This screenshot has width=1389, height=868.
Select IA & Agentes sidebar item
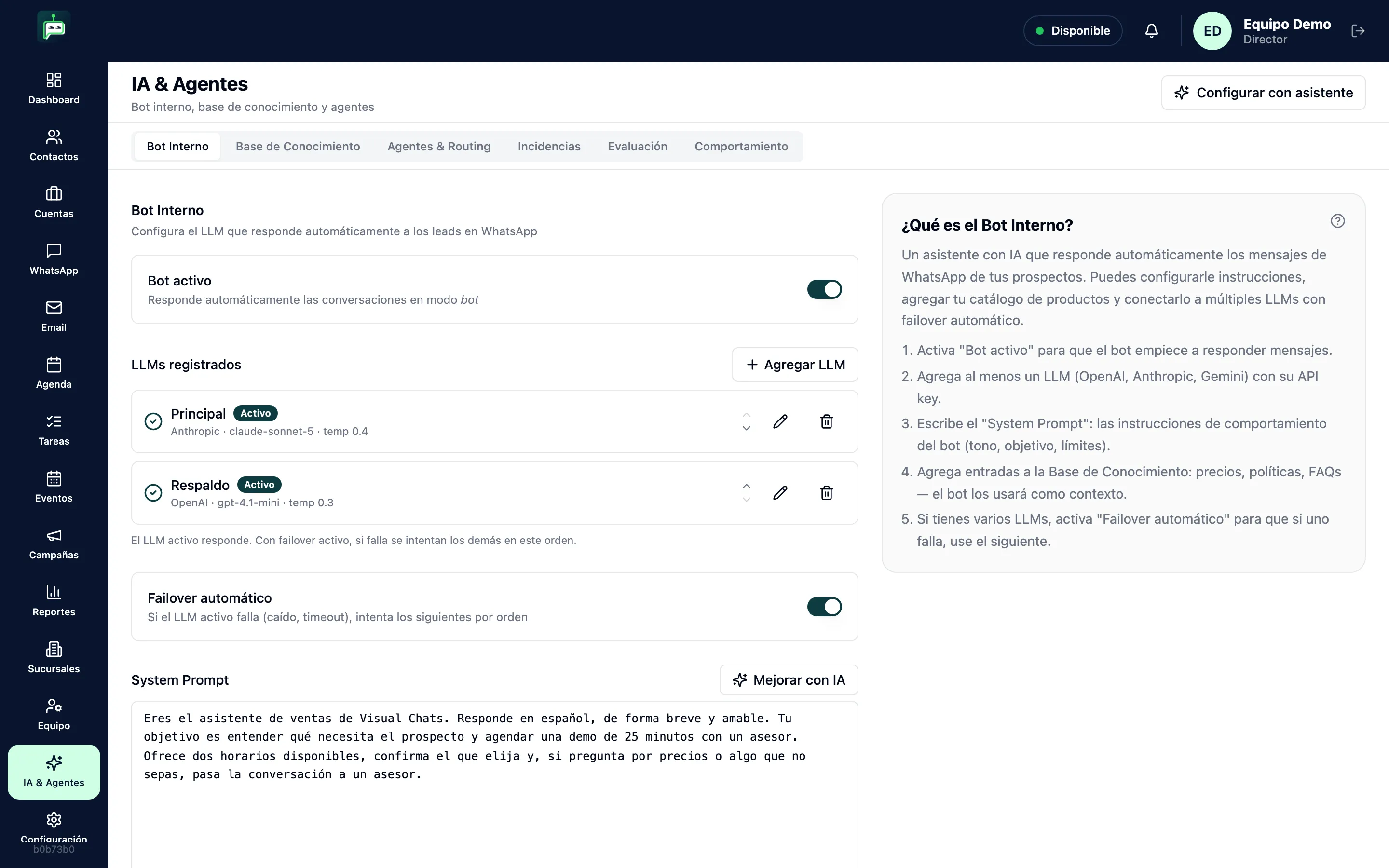click(54, 772)
